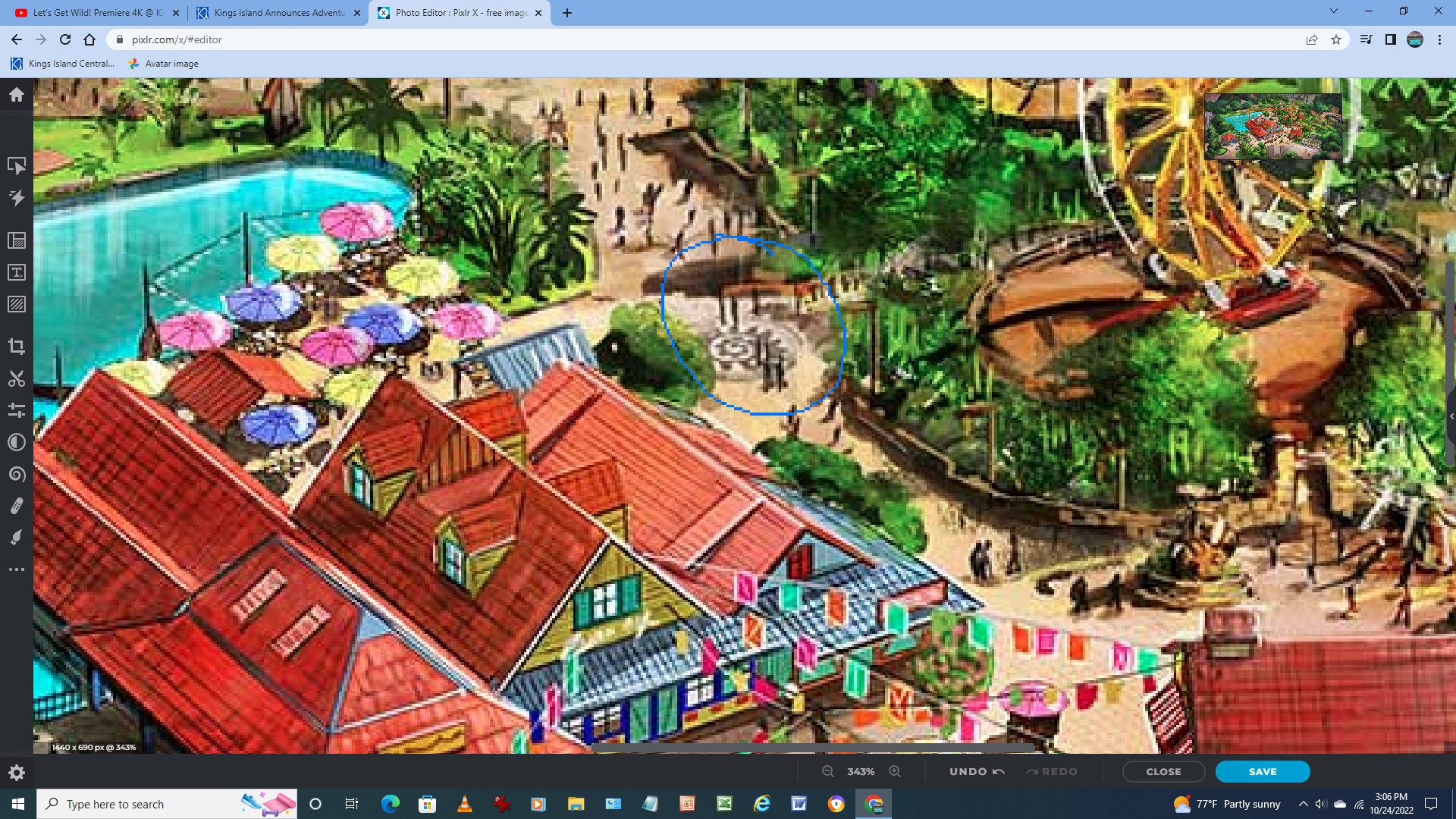Bookmark this page with the star

pos(1336,39)
